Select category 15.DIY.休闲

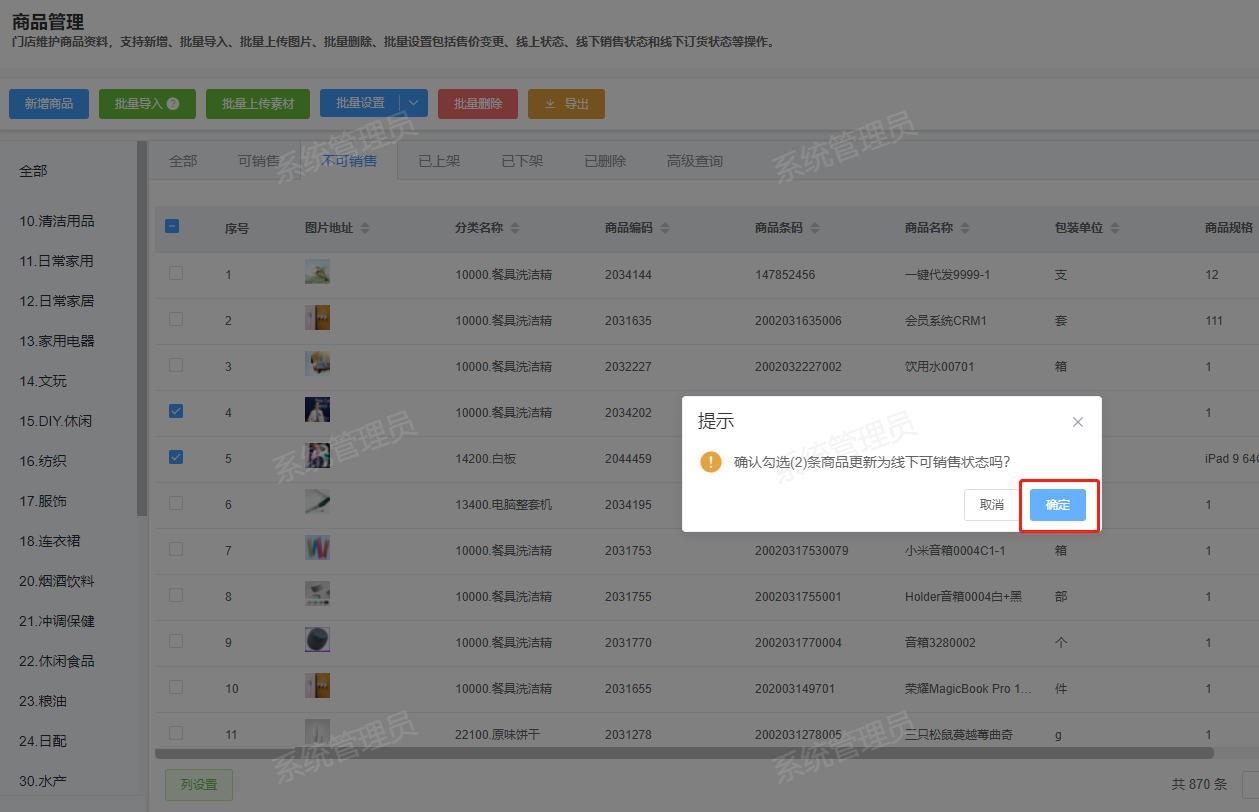(56, 421)
